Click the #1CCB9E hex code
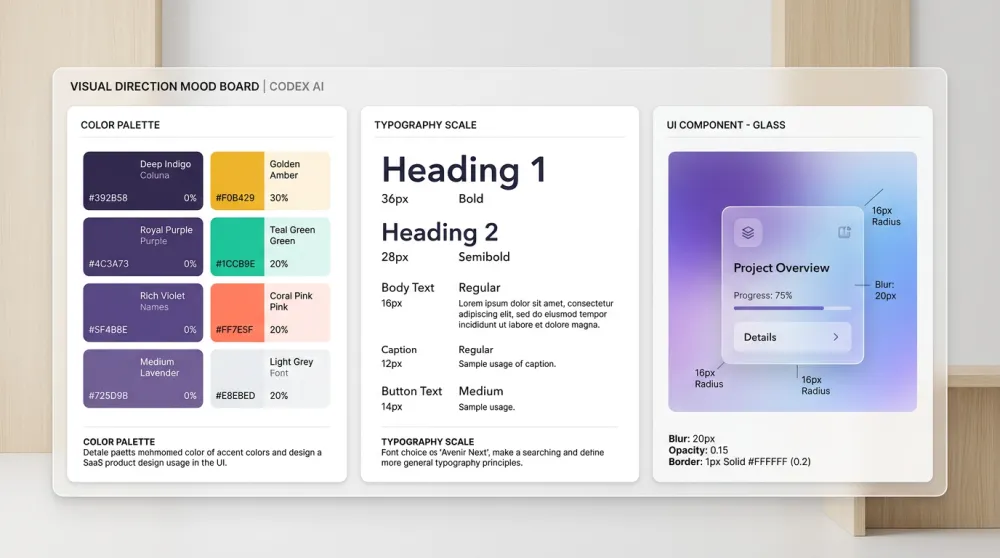 235,263
